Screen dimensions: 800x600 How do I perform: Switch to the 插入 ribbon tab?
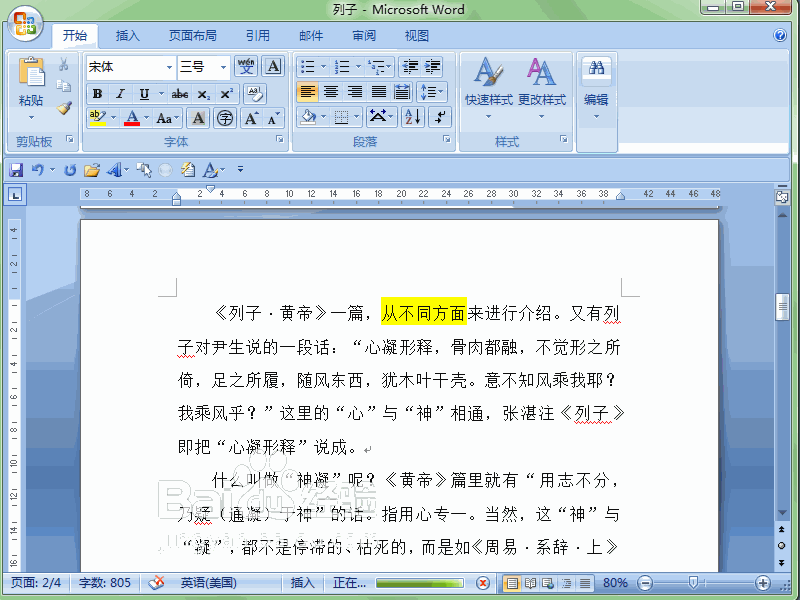pos(127,34)
